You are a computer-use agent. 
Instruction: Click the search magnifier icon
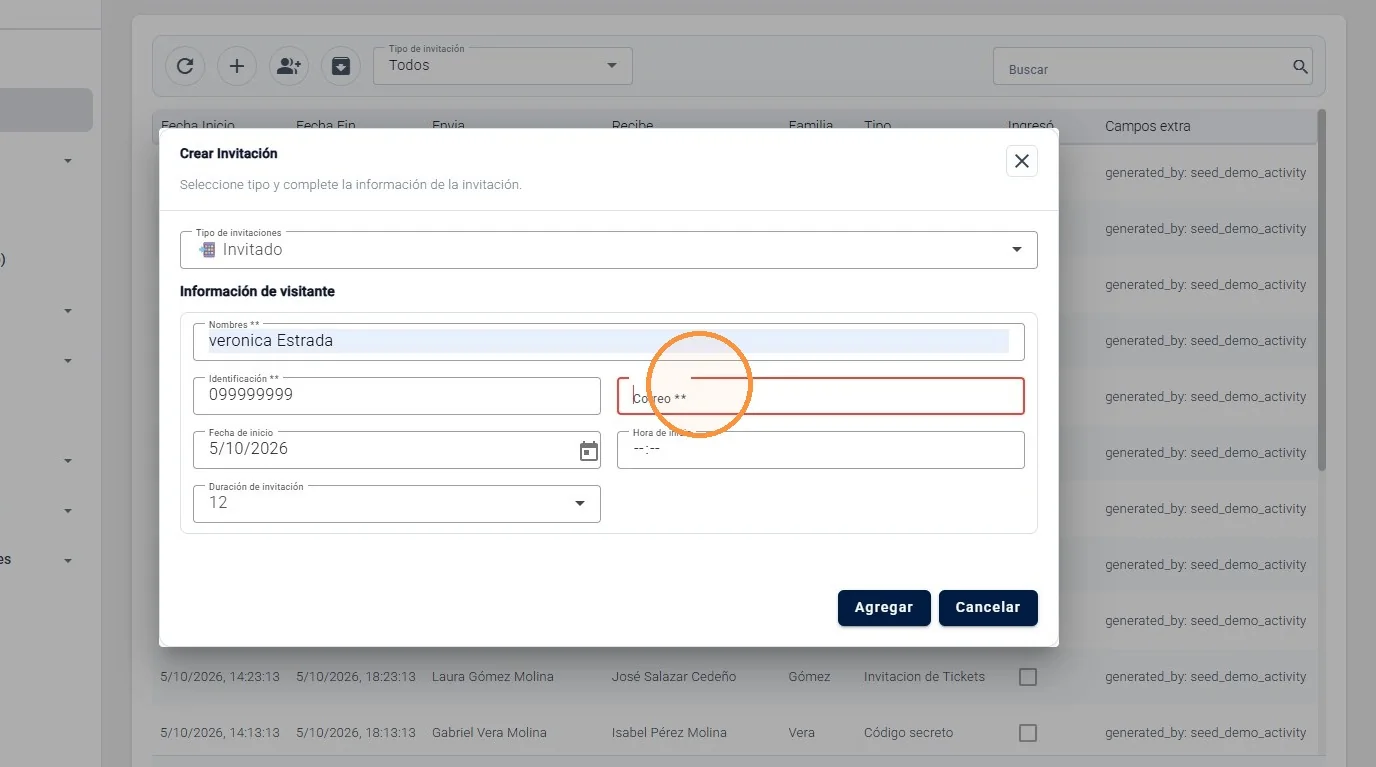click(1300, 67)
